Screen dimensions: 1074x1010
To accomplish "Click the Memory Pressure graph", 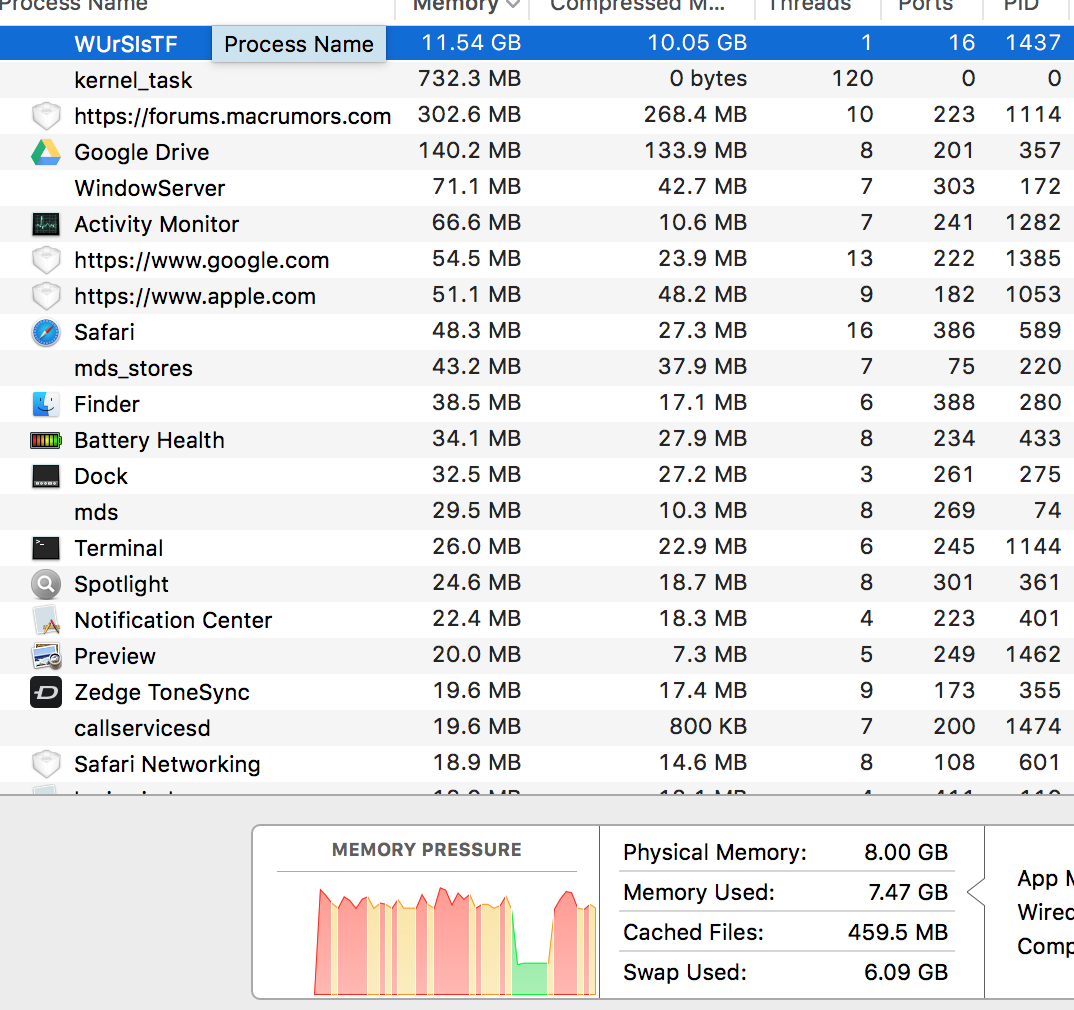I will click(x=455, y=940).
